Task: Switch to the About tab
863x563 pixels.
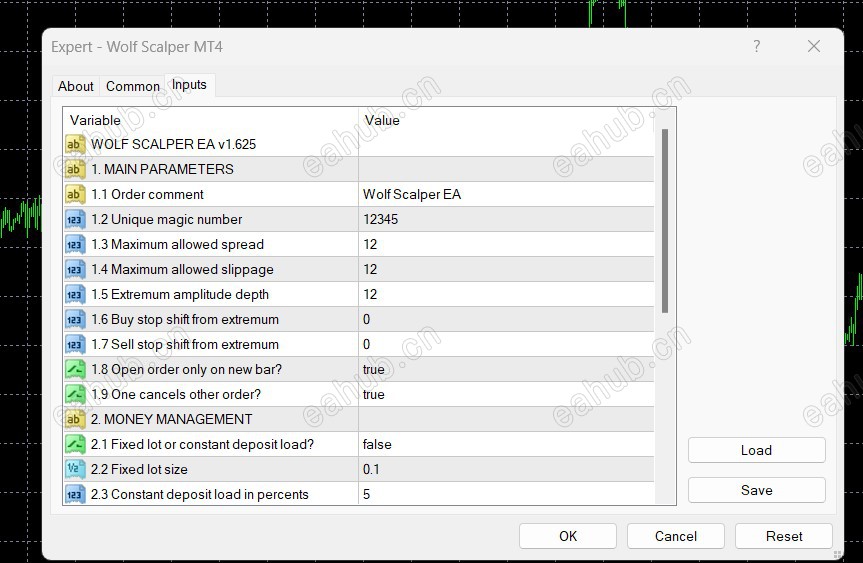Action: pos(76,86)
